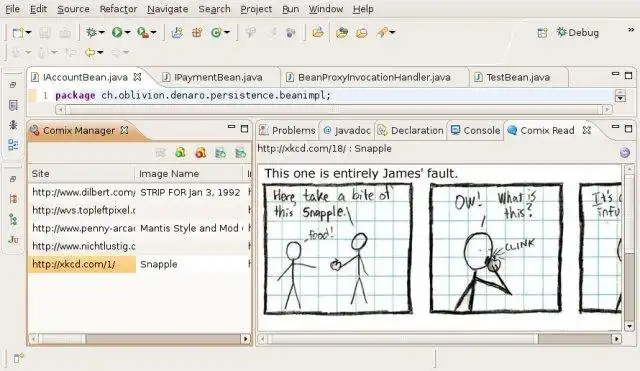The image size is (640, 371).
Task: Click the Open Type folder icon
Action: point(318,33)
